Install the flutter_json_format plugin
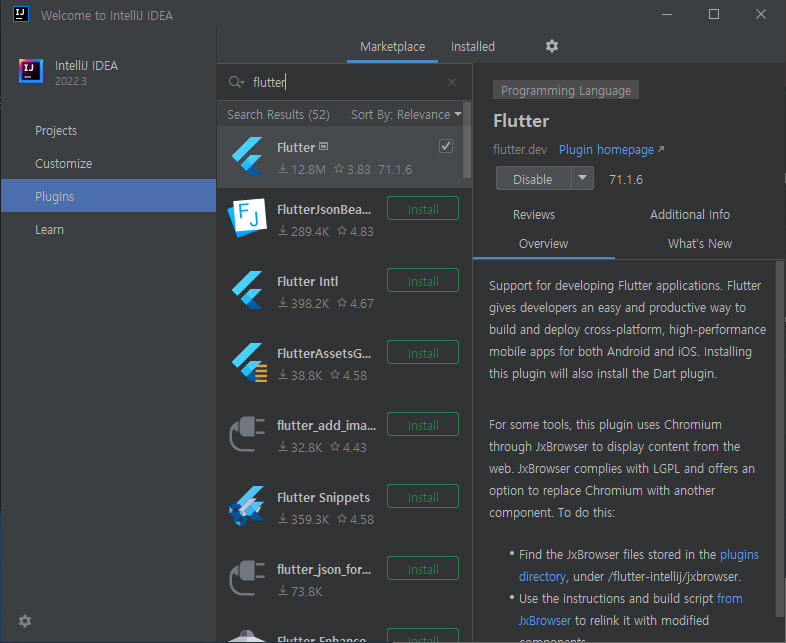 (x=423, y=569)
